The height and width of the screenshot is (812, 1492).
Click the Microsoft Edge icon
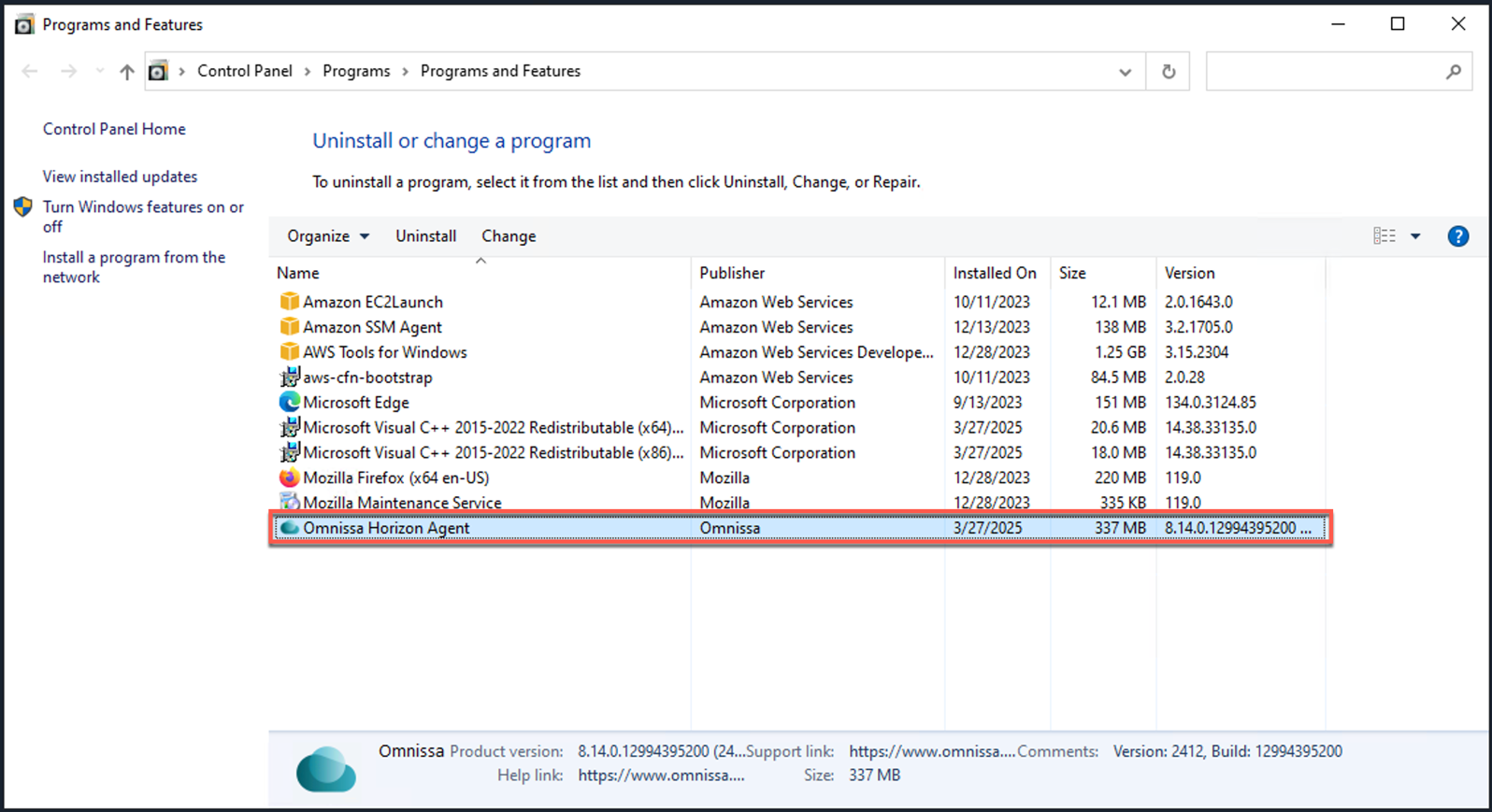[290, 402]
